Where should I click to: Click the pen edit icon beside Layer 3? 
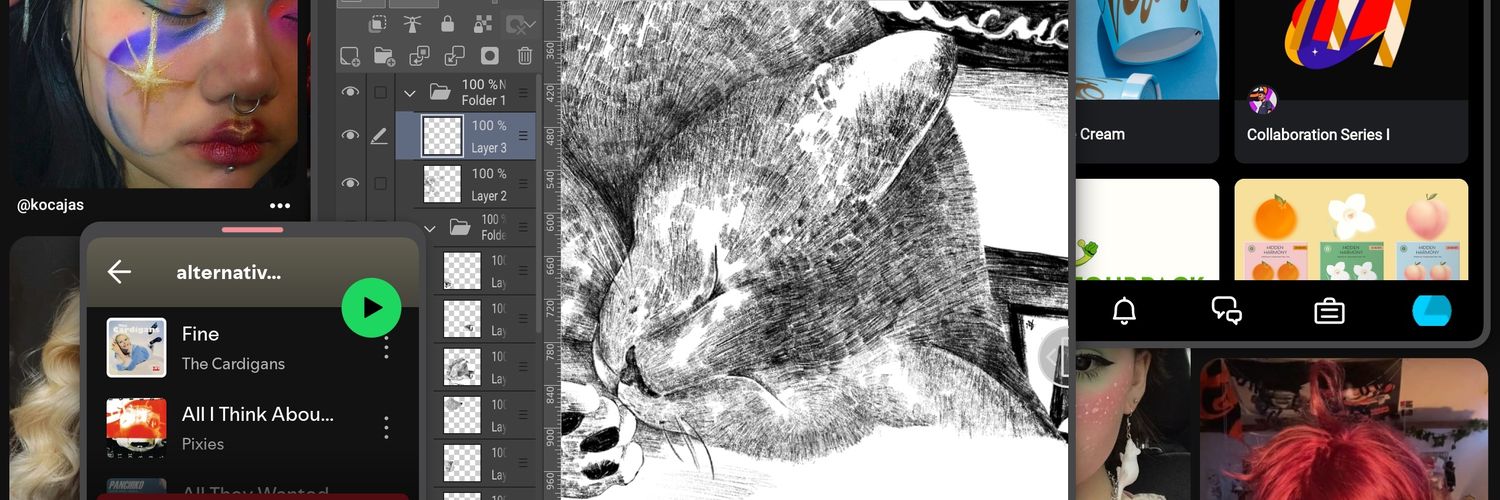(x=379, y=136)
